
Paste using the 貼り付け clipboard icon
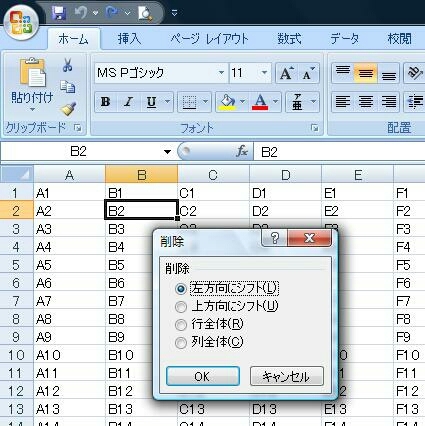coord(32,73)
